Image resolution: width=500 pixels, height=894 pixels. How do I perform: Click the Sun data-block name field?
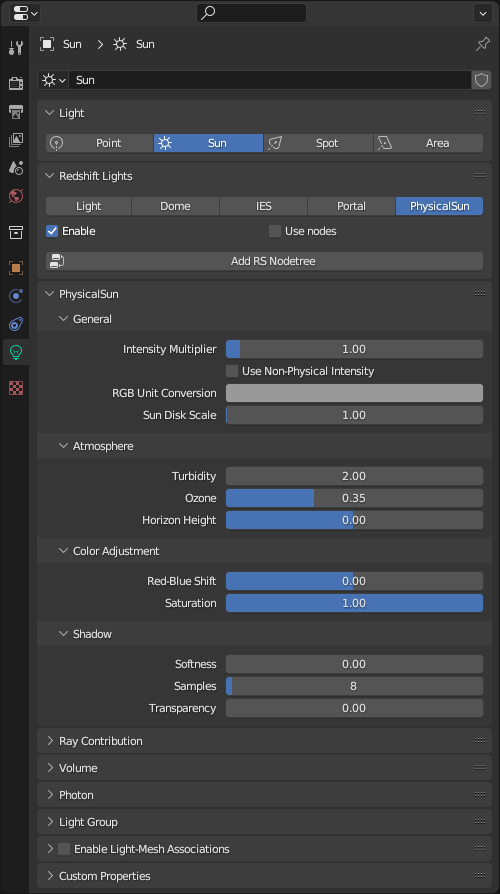pyautogui.click(x=270, y=80)
